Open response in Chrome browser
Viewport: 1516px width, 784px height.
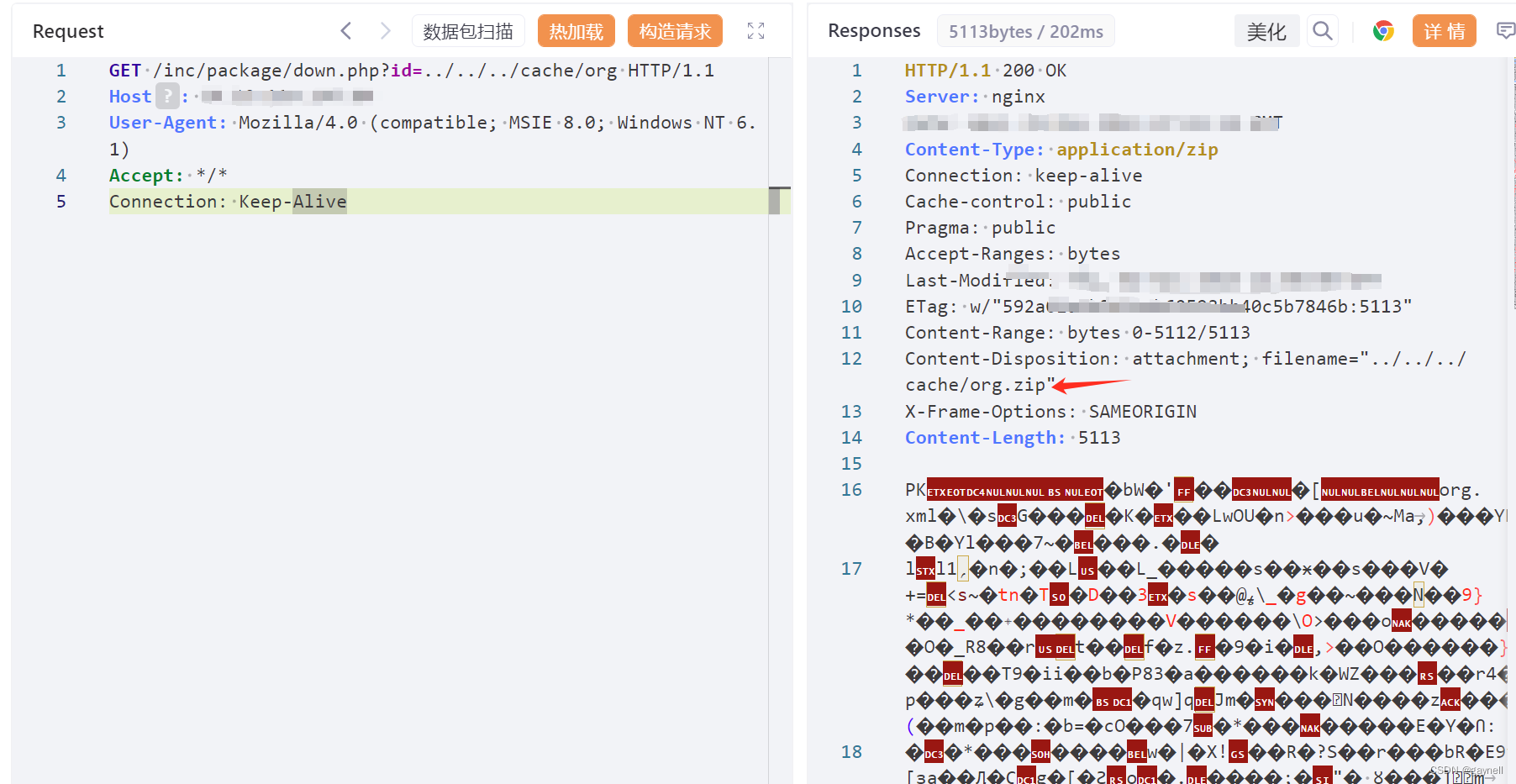(x=1383, y=31)
